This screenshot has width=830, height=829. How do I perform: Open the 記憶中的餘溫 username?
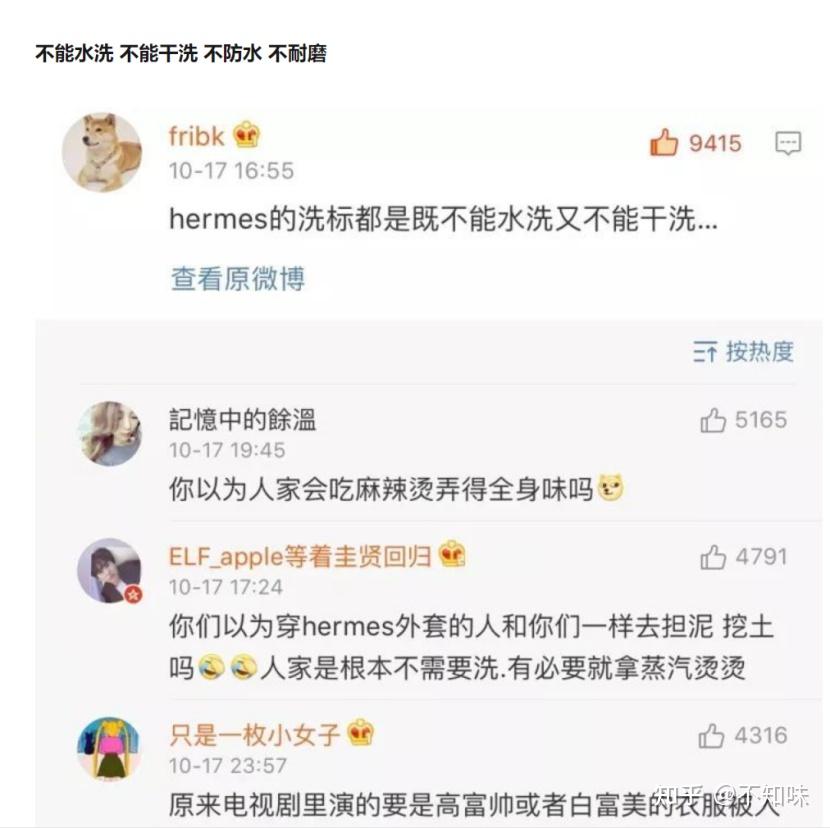(242, 420)
